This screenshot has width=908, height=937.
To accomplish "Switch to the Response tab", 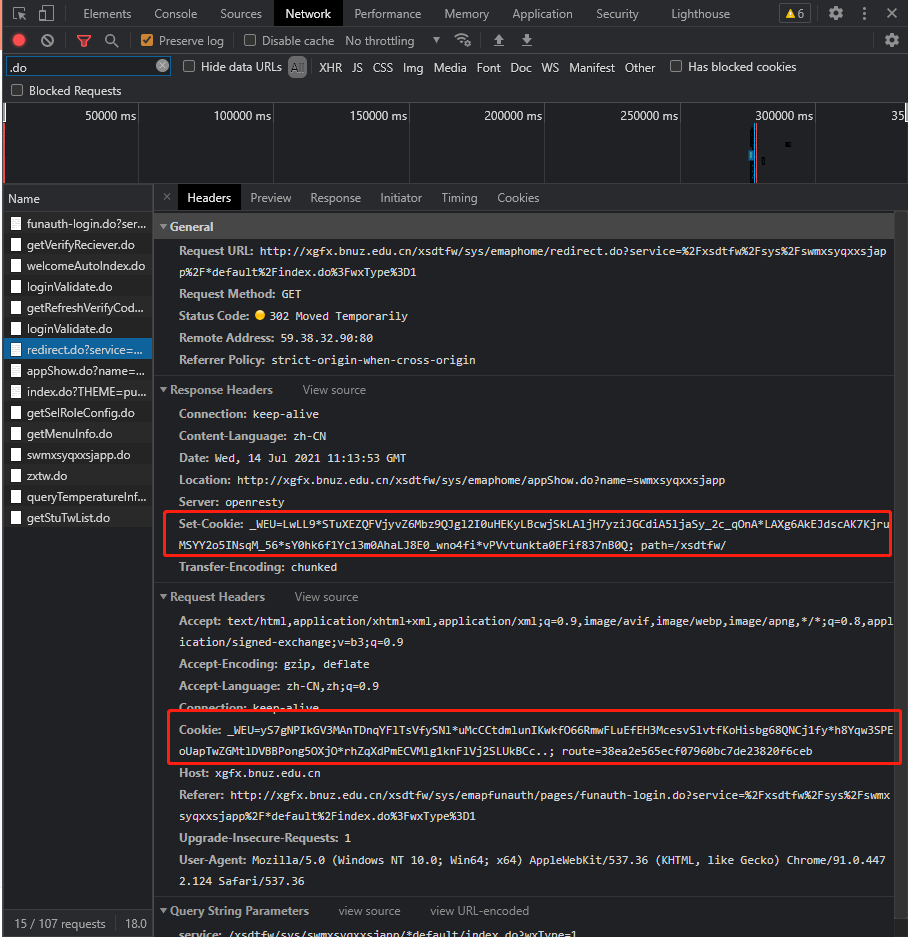I will tap(335, 198).
